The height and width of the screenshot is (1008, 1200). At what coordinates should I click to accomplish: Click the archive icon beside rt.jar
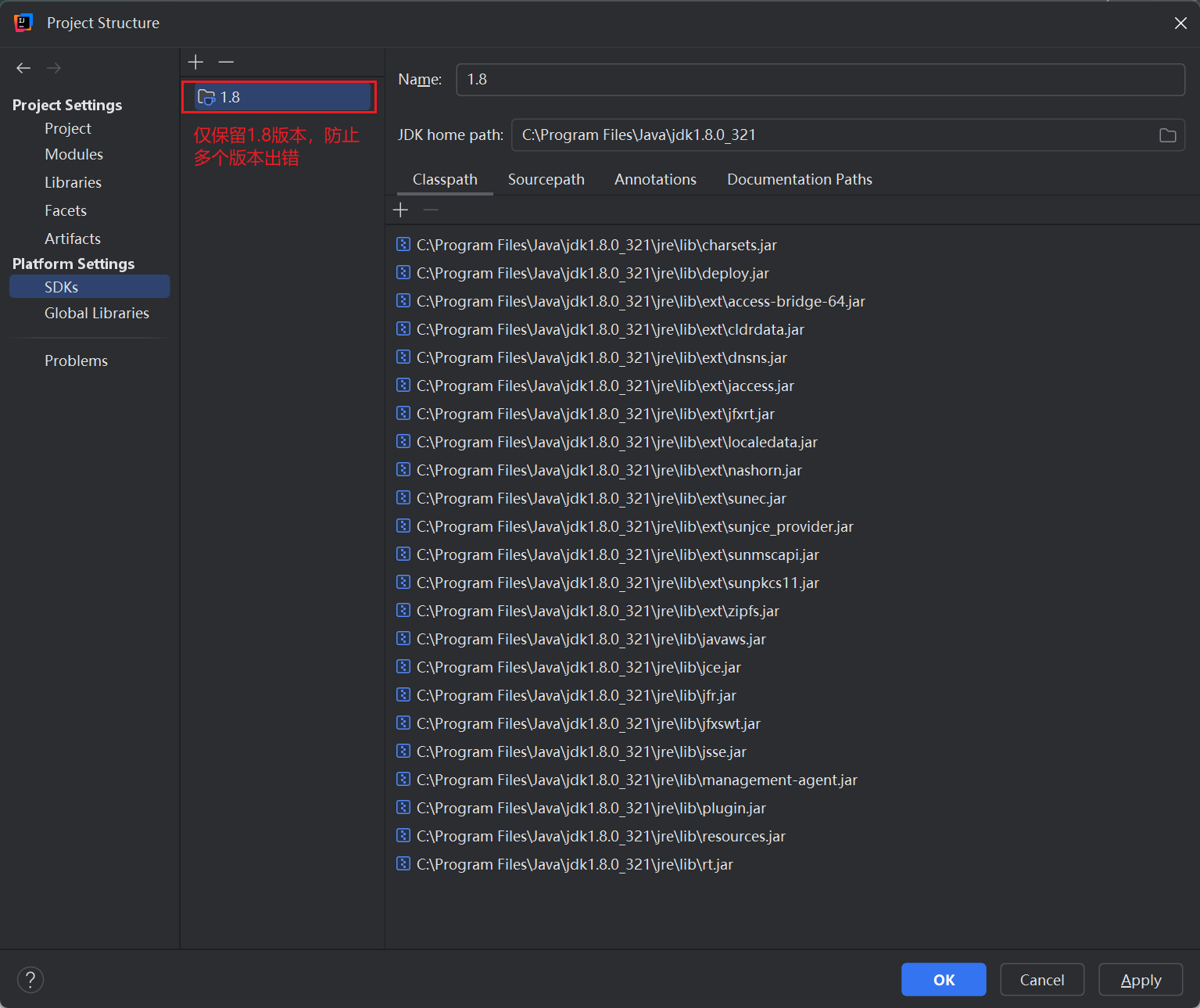pyautogui.click(x=403, y=864)
